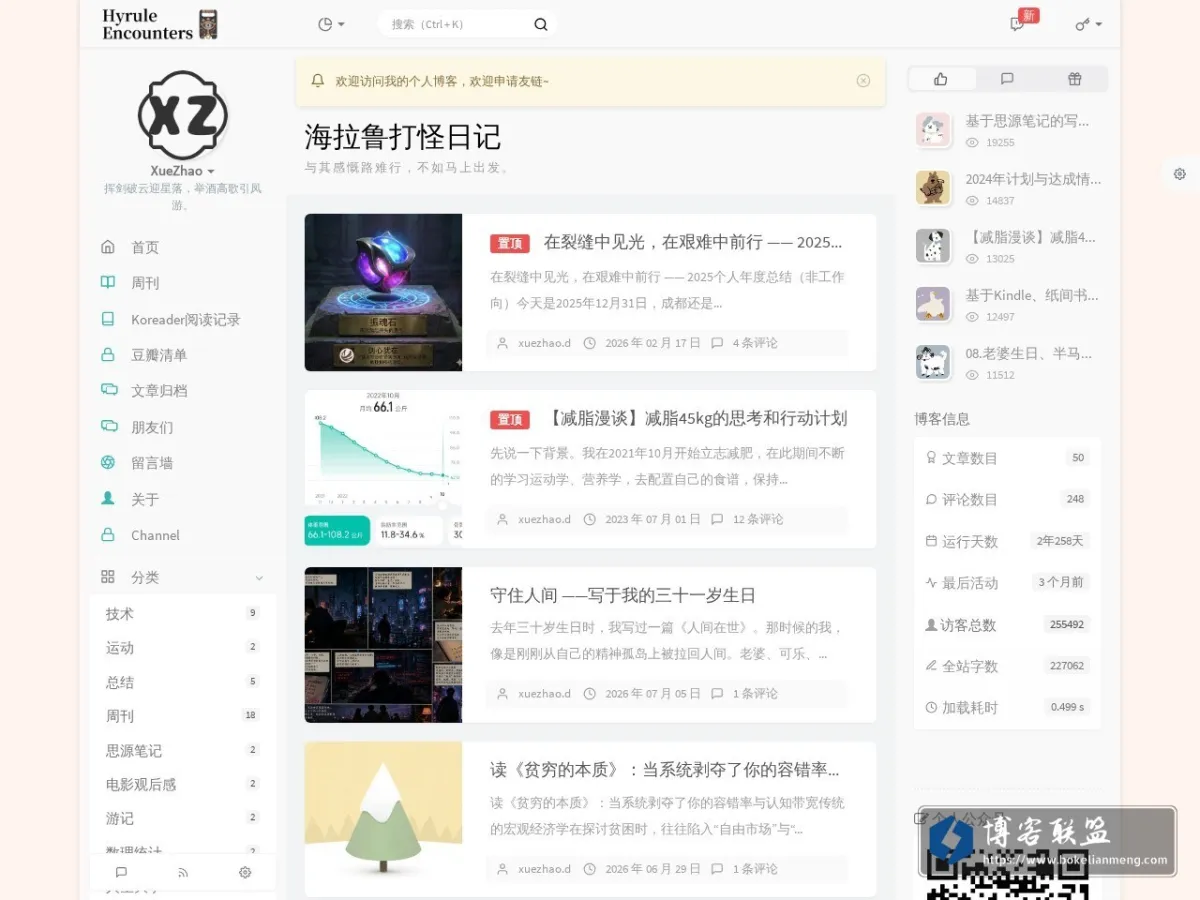Image resolution: width=1200 pixels, height=900 pixels.
Task: Open the new comments notification icon
Action: click(1017, 24)
